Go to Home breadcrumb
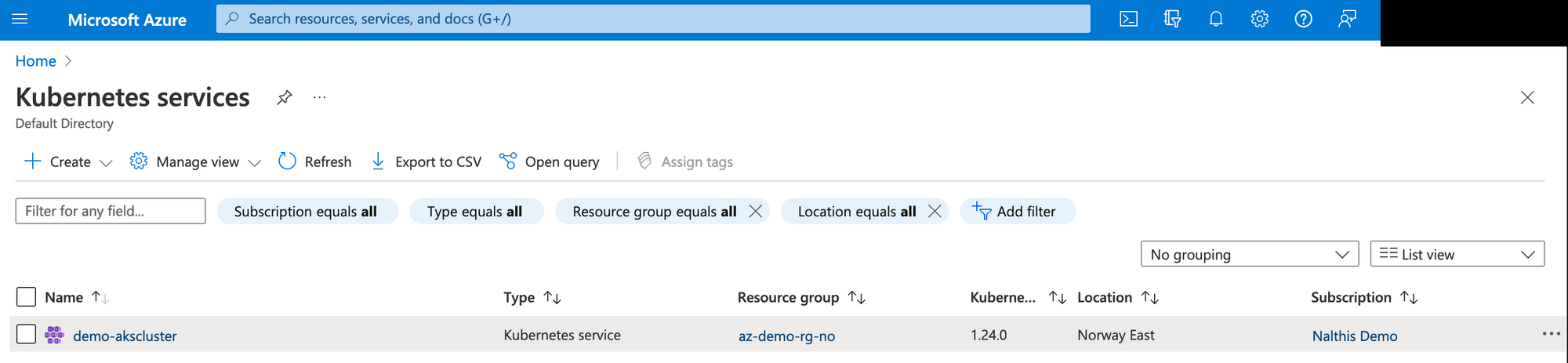This screenshot has width=1568, height=363. pos(36,61)
